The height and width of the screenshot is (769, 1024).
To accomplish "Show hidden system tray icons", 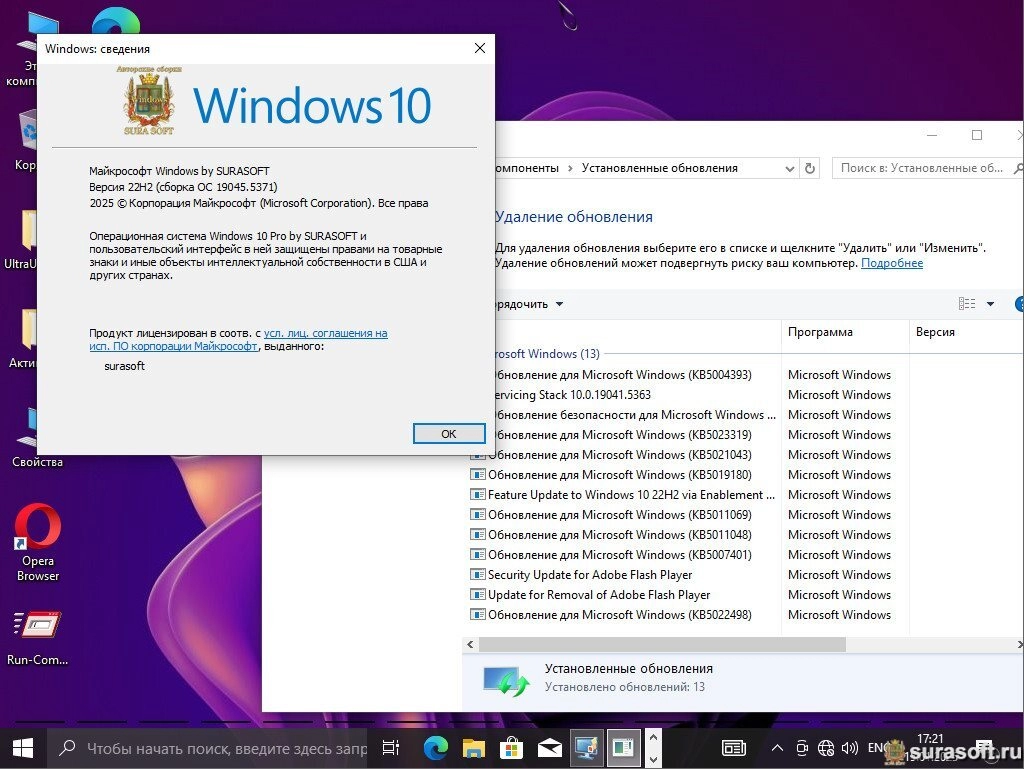I will 777,747.
